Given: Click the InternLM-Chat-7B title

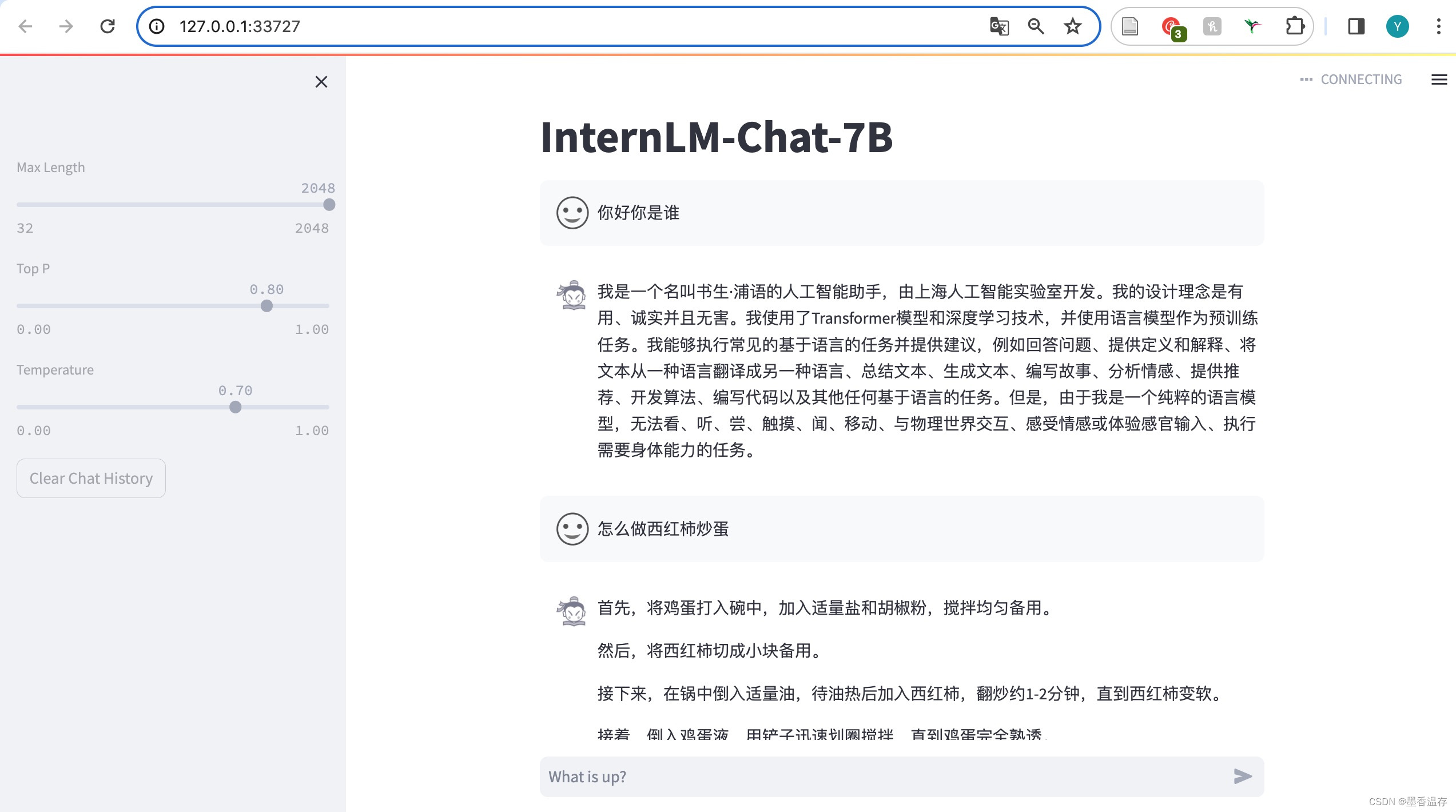Looking at the screenshot, I should click(x=717, y=138).
